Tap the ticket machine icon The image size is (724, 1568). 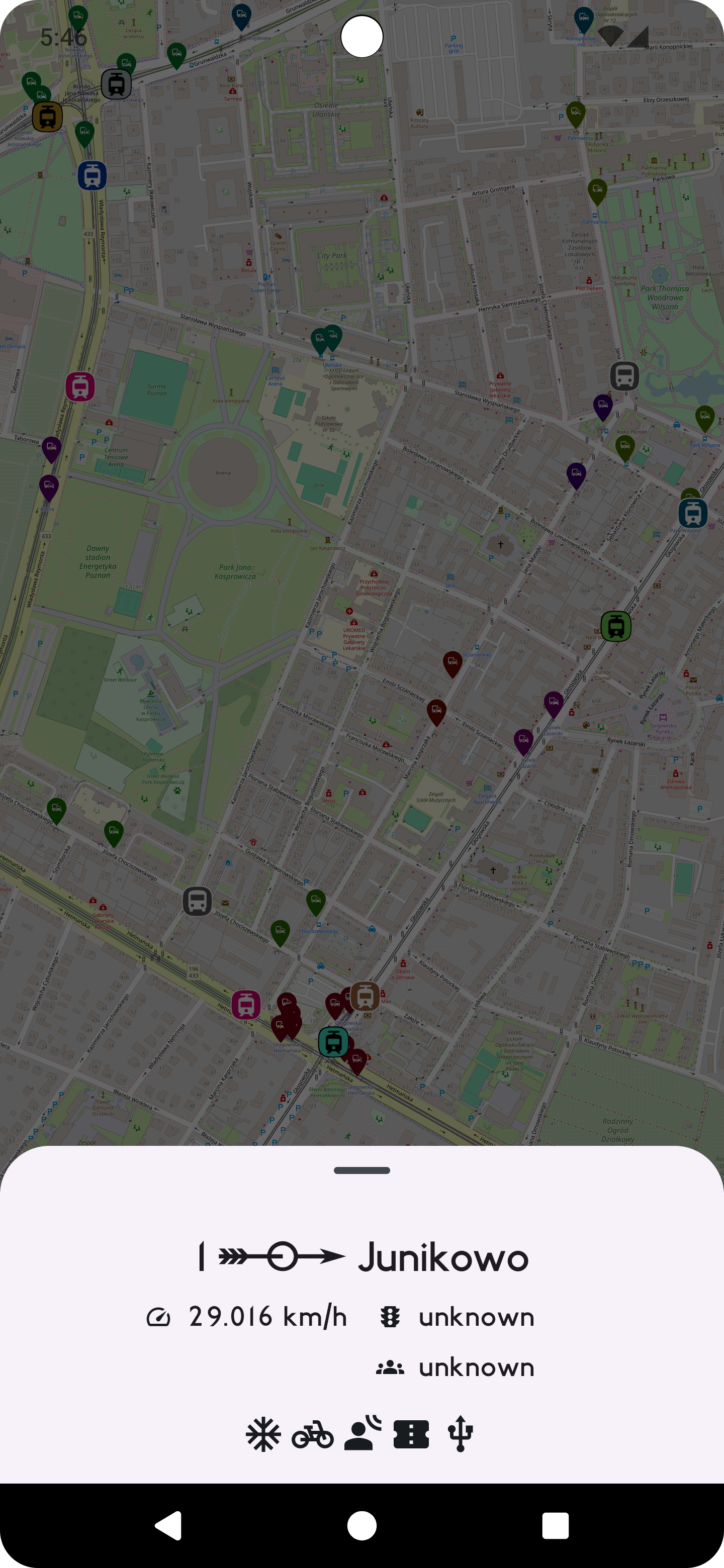click(411, 1435)
